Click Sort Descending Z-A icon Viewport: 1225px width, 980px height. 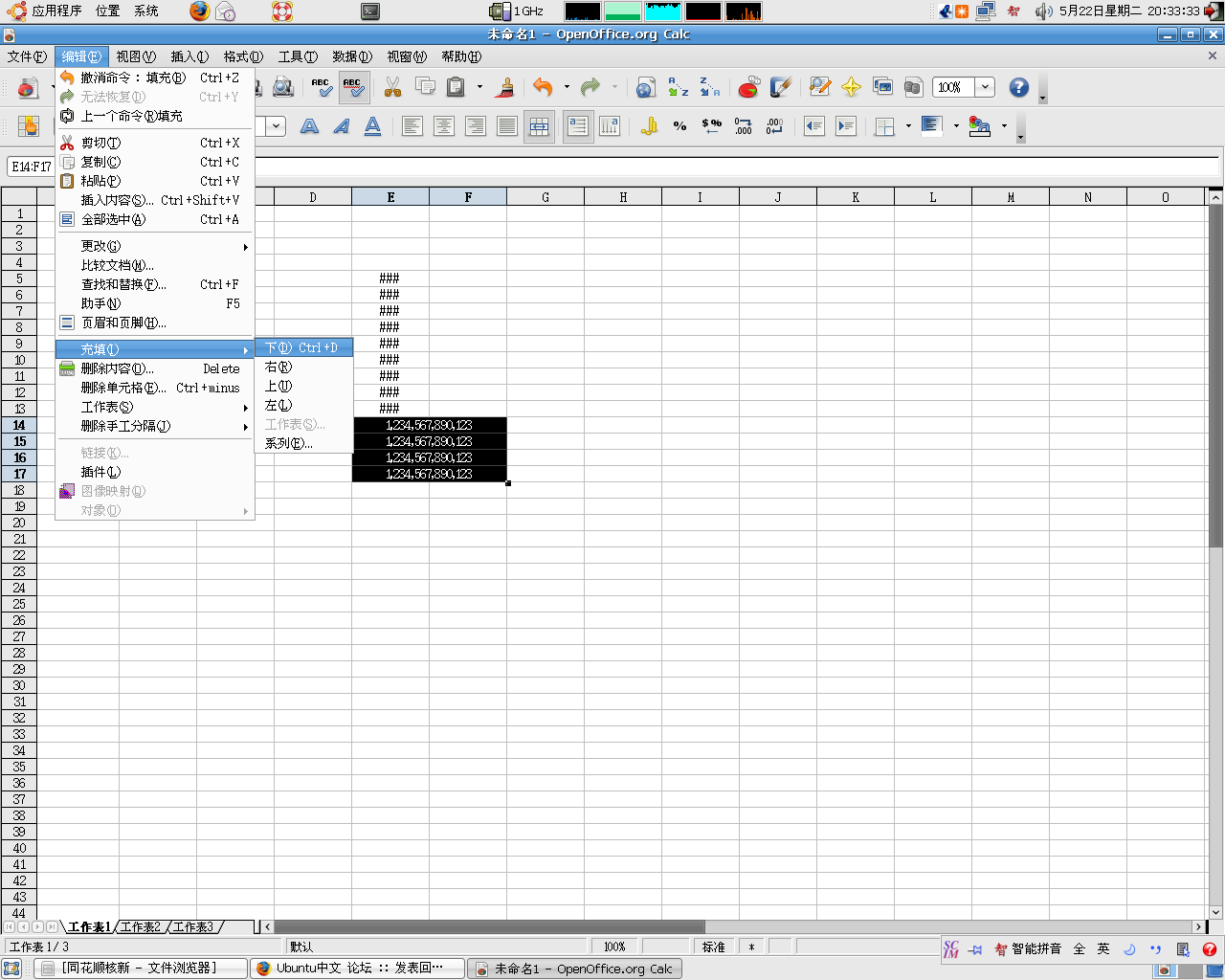pyautogui.click(x=709, y=87)
